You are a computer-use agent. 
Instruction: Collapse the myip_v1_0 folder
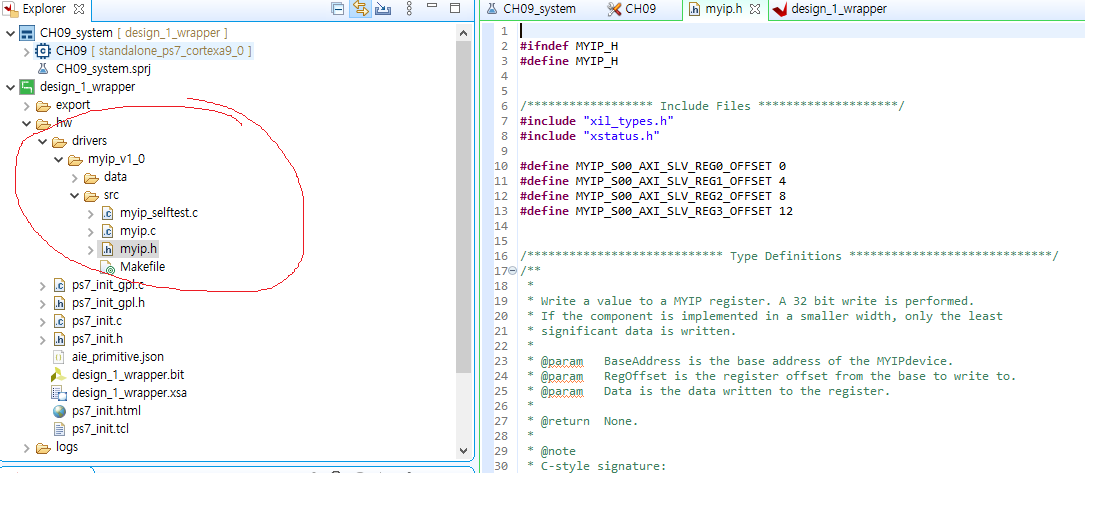[58, 159]
